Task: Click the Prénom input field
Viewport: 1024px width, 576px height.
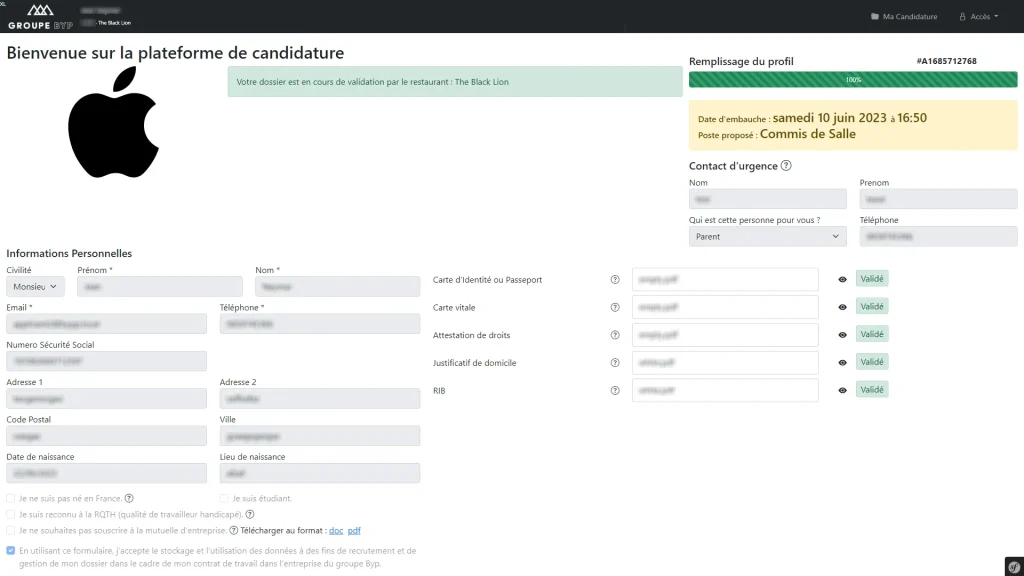Action: point(160,286)
